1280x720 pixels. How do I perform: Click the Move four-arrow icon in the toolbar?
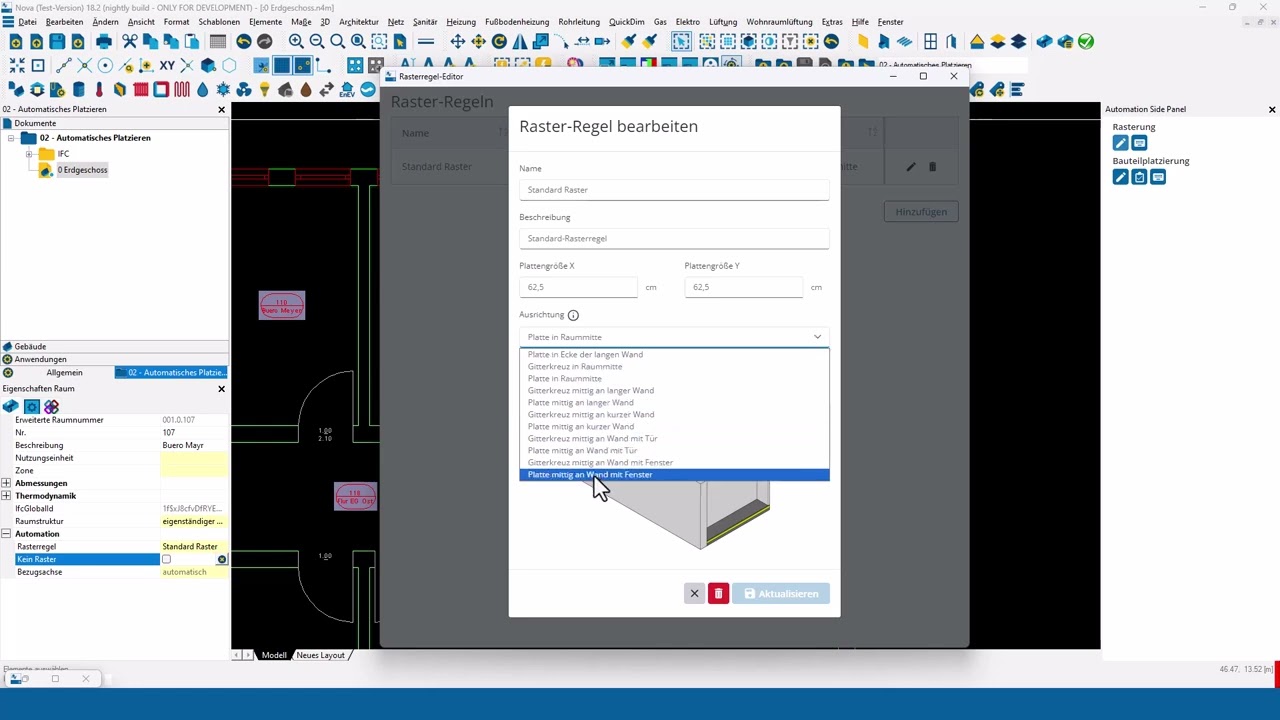pos(457,42)
